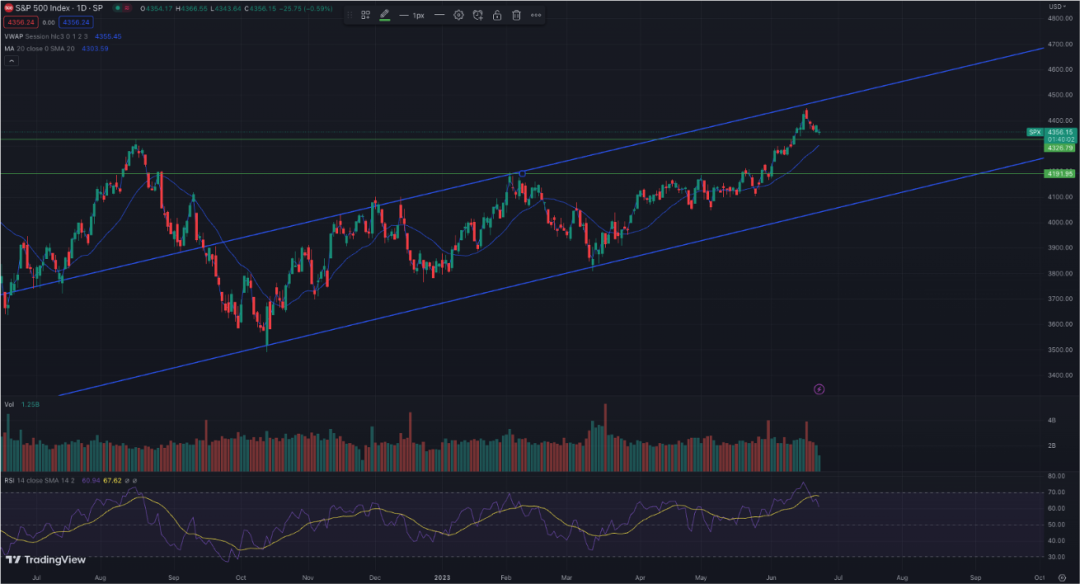Image resolution: width=1080 pixels, height=584 pixels.
Task: Click the countdown timer 01:40:02 on price axis
Action: tap(1060, 140)
